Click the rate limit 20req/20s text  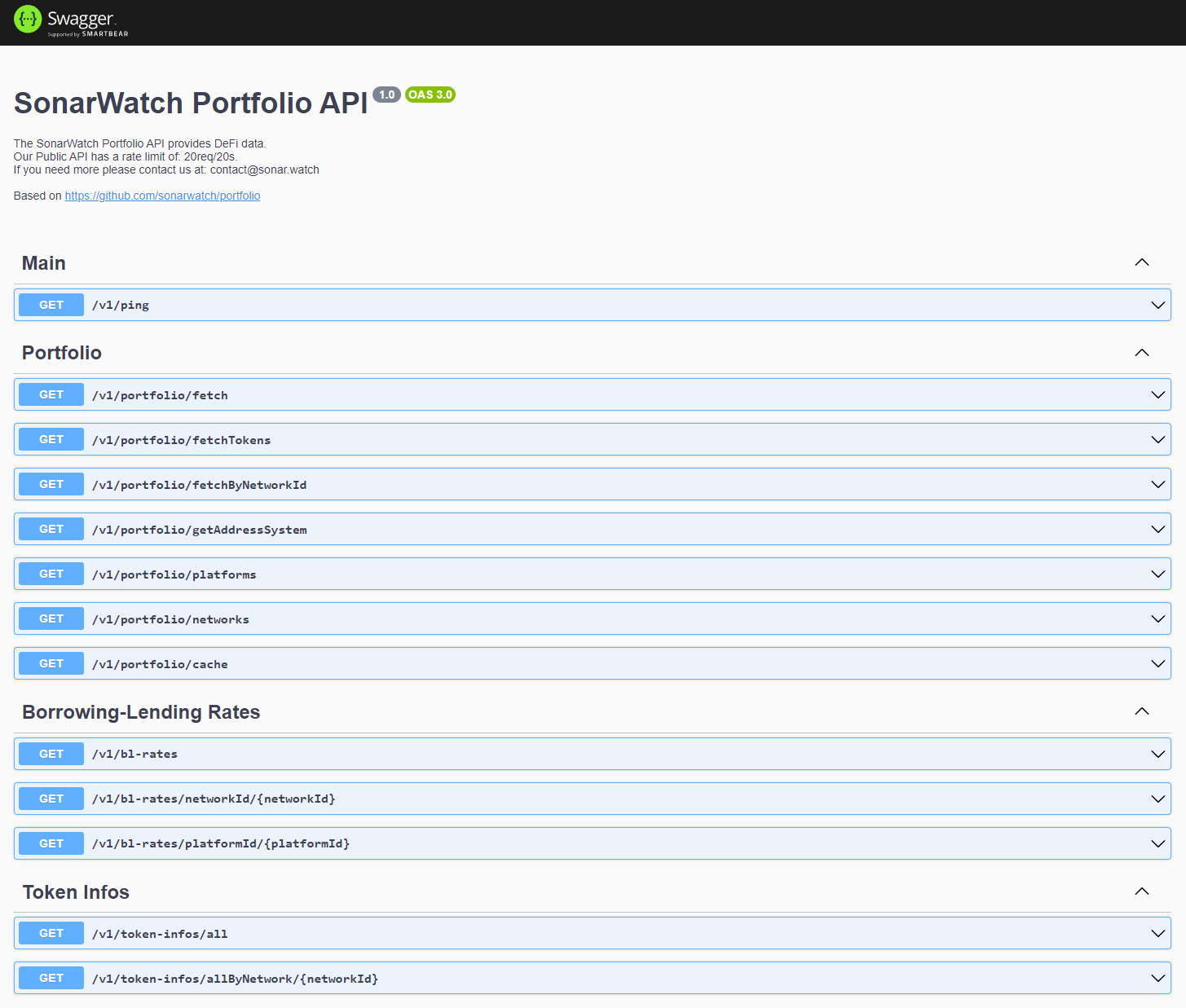coord(210,156)
